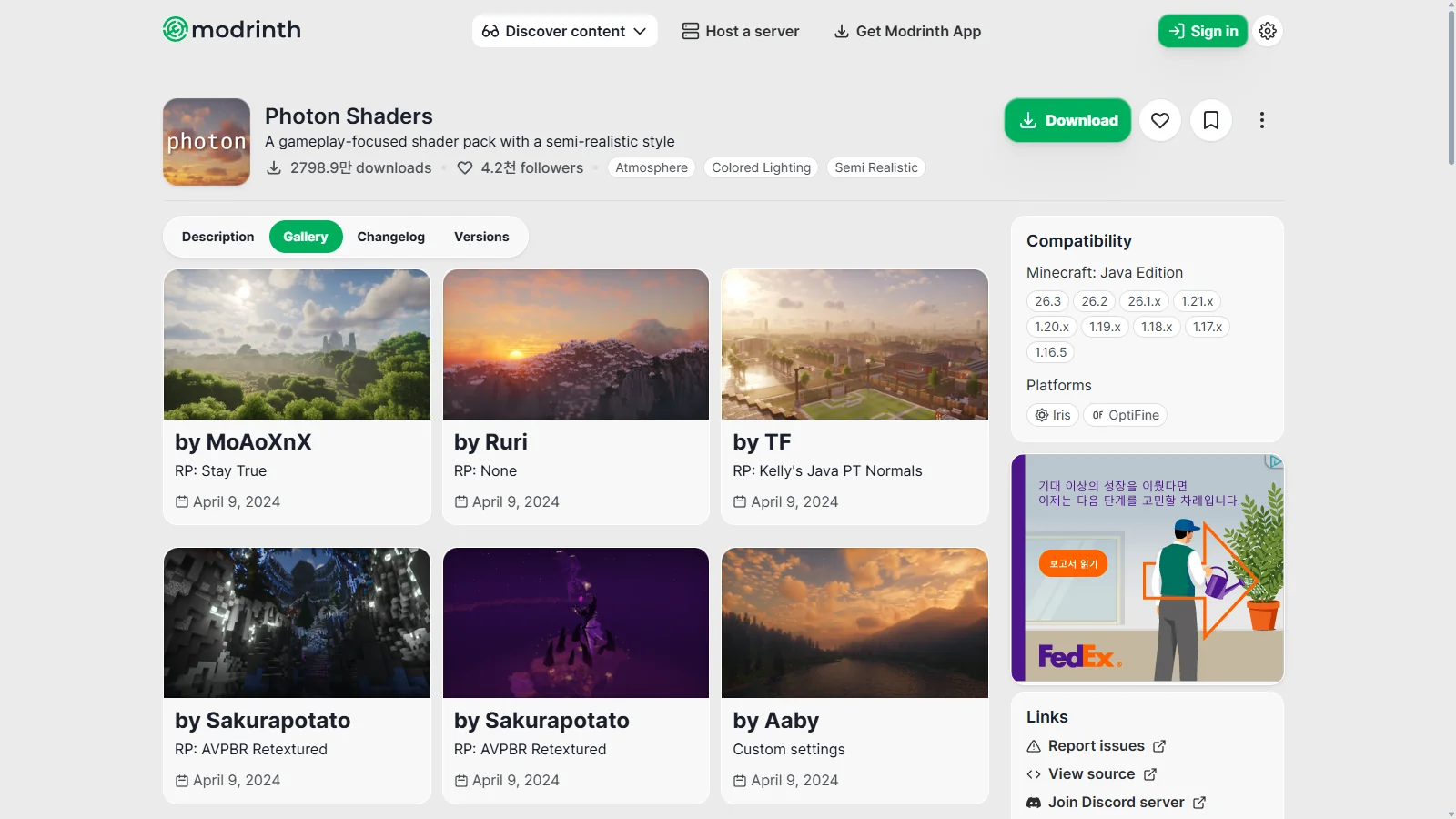This screenshot has width=1456, height=819.
Task: Select the 26.3 version chip
Action: (1048, 301)
